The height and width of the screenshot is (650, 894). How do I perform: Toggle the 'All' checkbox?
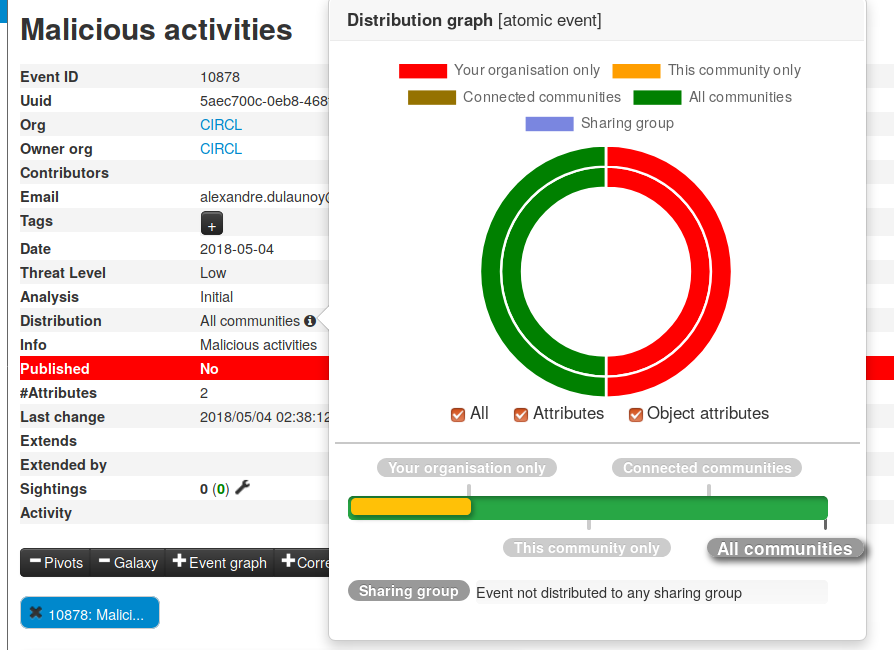coord(458,414)
